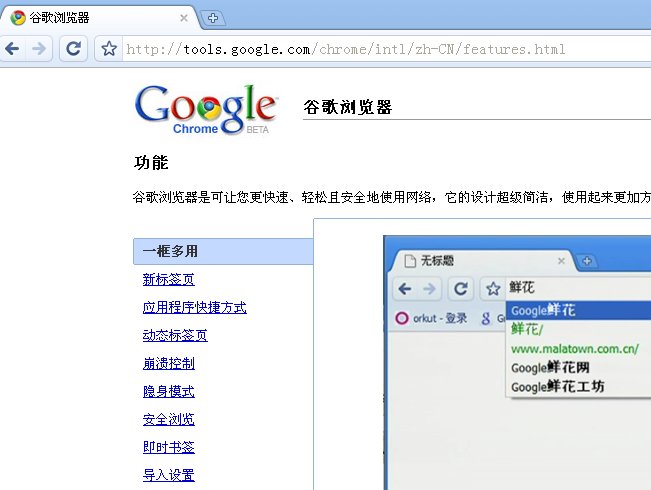Click the Google Chrome BETA logo
This screenshot has height=490, width=651.
(x=206, y=110)
